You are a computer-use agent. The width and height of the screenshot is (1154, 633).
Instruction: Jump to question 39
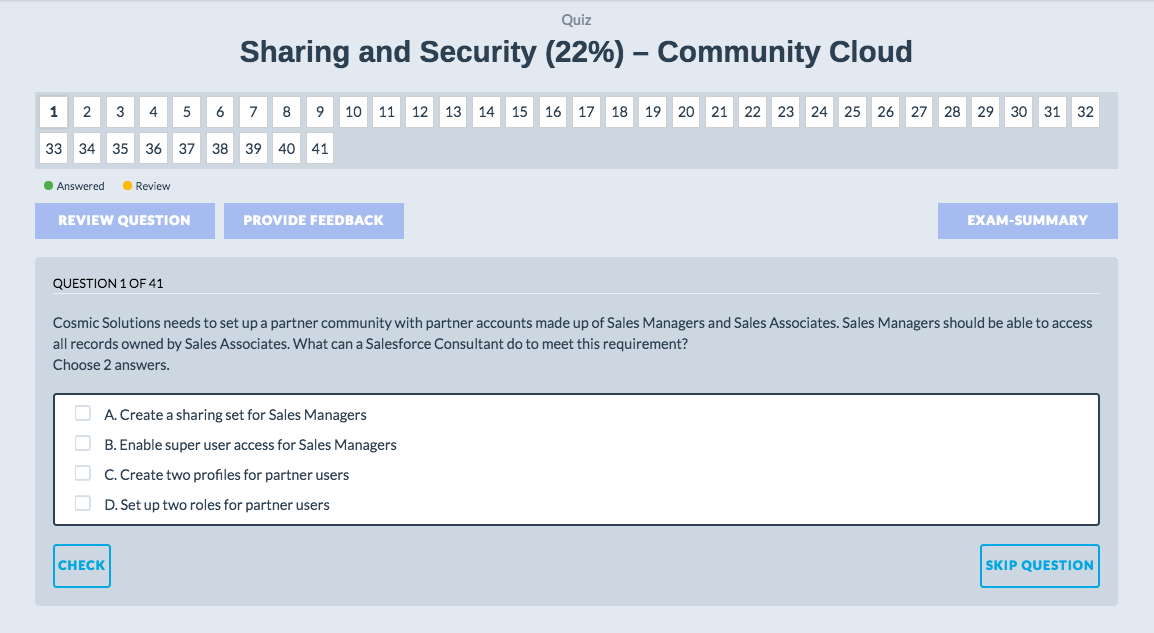click(253, 149)
